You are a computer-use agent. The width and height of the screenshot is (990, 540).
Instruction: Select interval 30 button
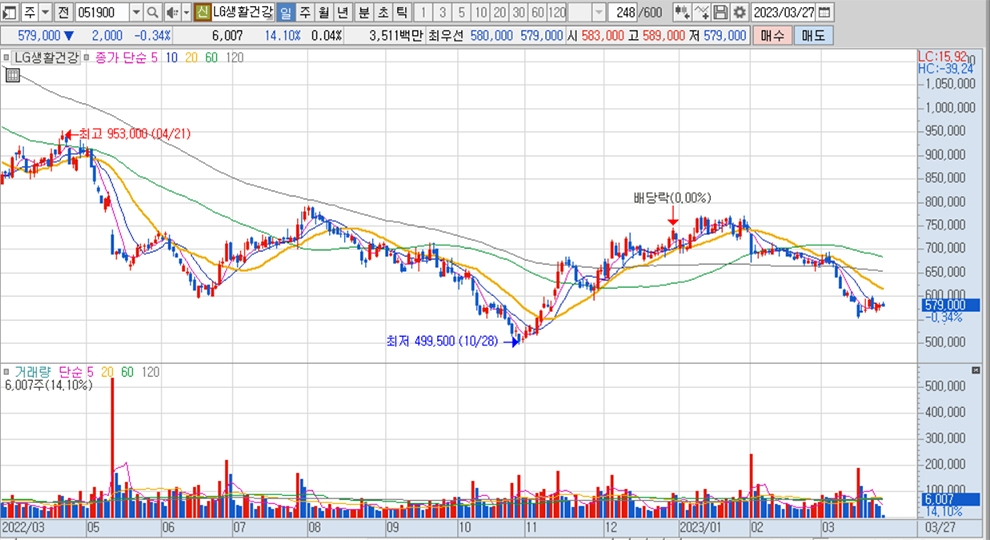coord(518,11)
